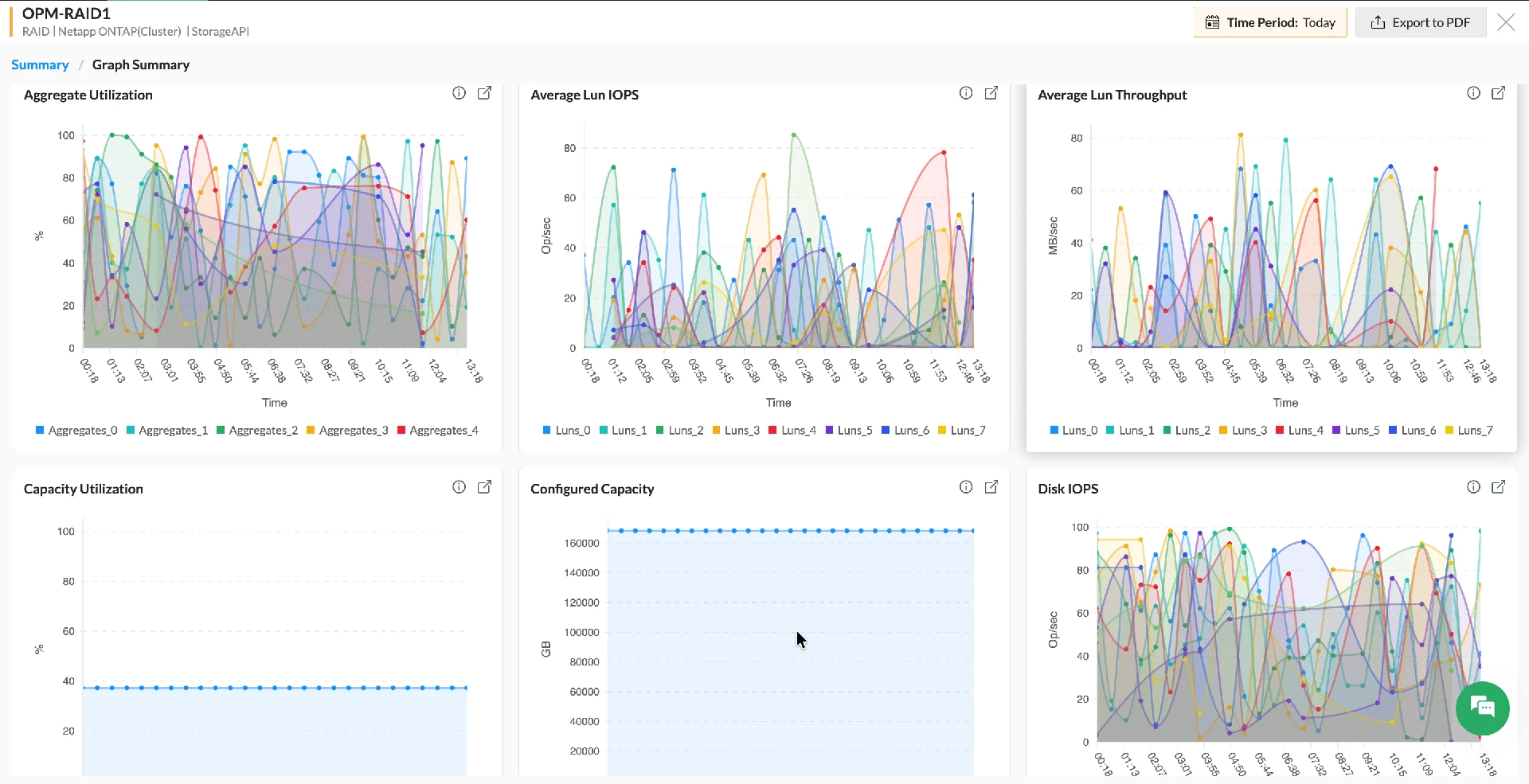Switch to the Summary tab
Screen dimensions: 1529x784
(x=40, y=64)
